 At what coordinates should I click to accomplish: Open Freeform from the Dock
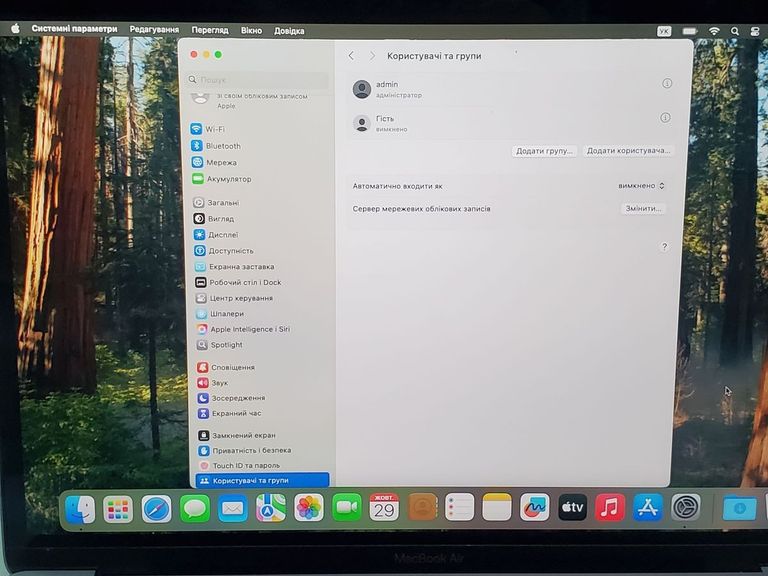pyautogui.click(x=534, y=507)
